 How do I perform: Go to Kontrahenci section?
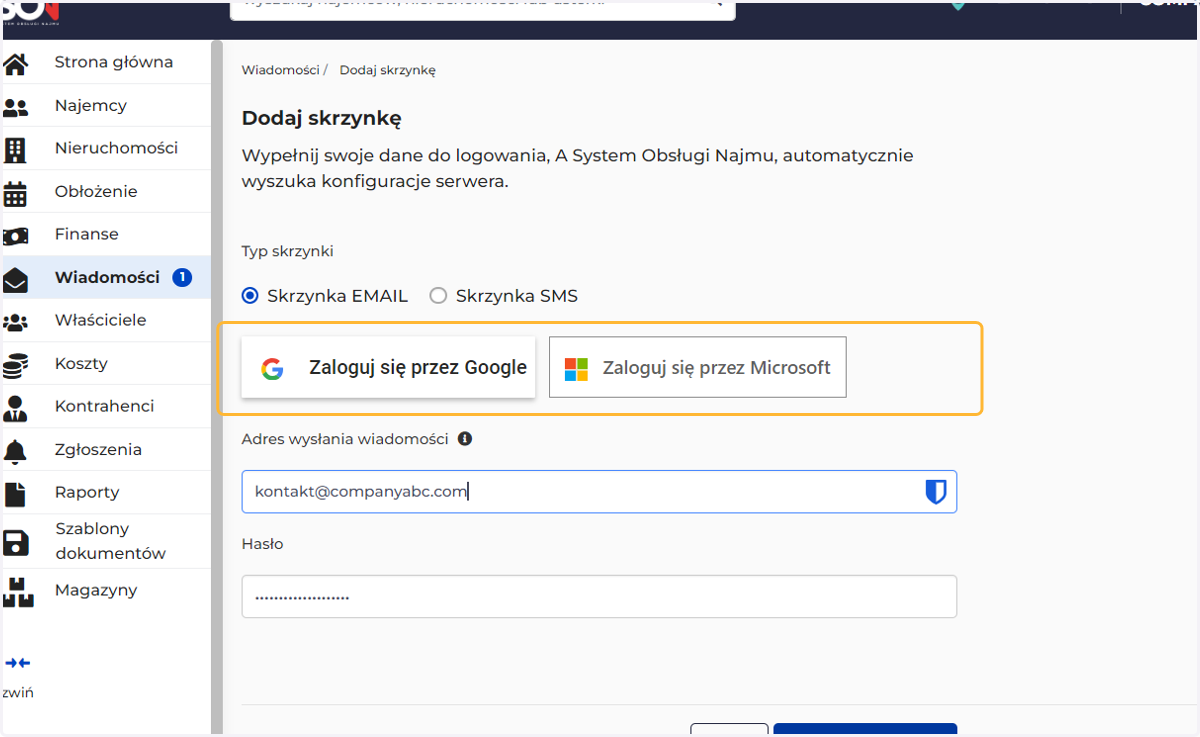(106, 406)
